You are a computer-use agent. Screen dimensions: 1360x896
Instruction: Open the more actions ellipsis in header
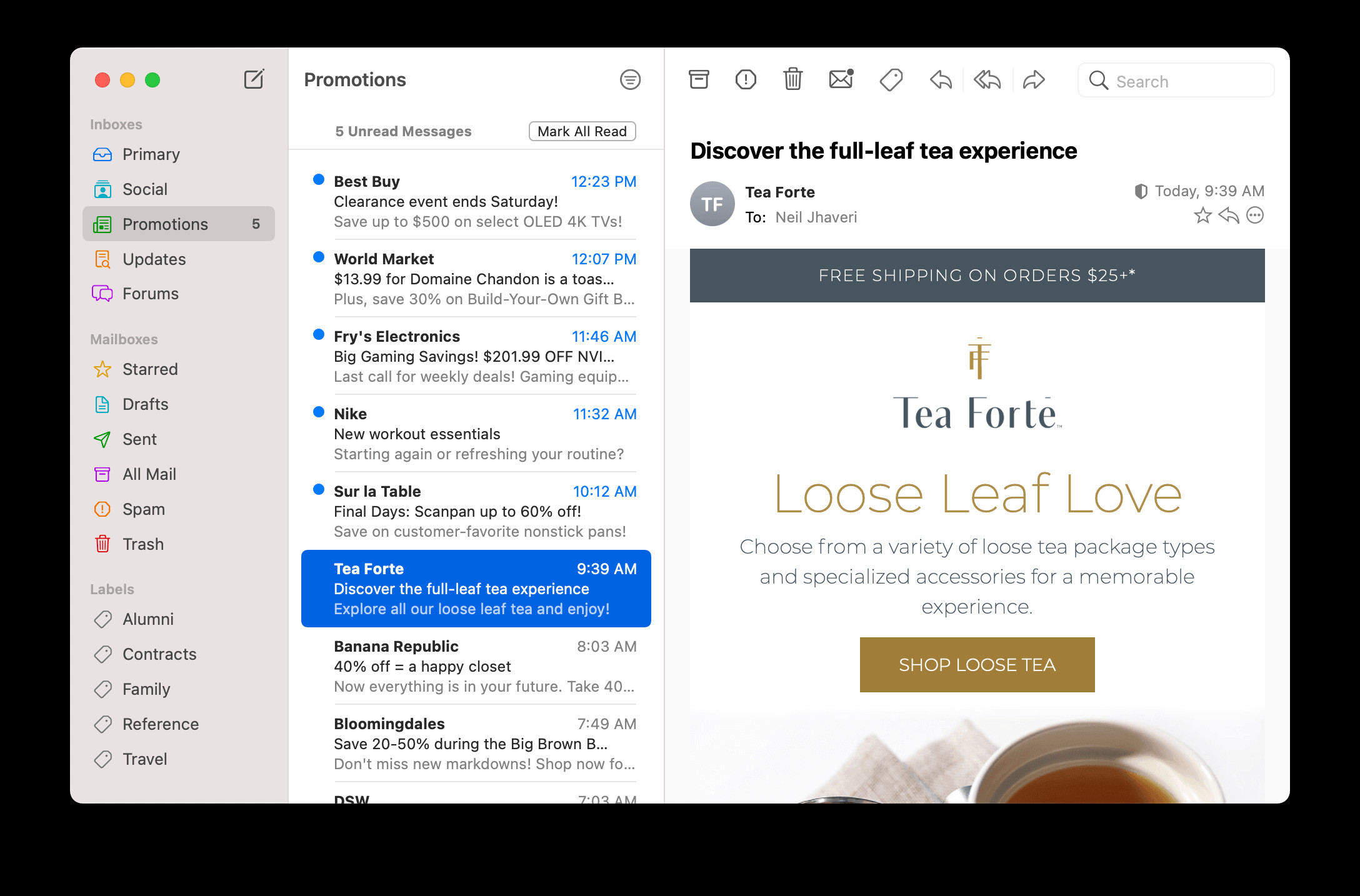tap(1255, 216)
